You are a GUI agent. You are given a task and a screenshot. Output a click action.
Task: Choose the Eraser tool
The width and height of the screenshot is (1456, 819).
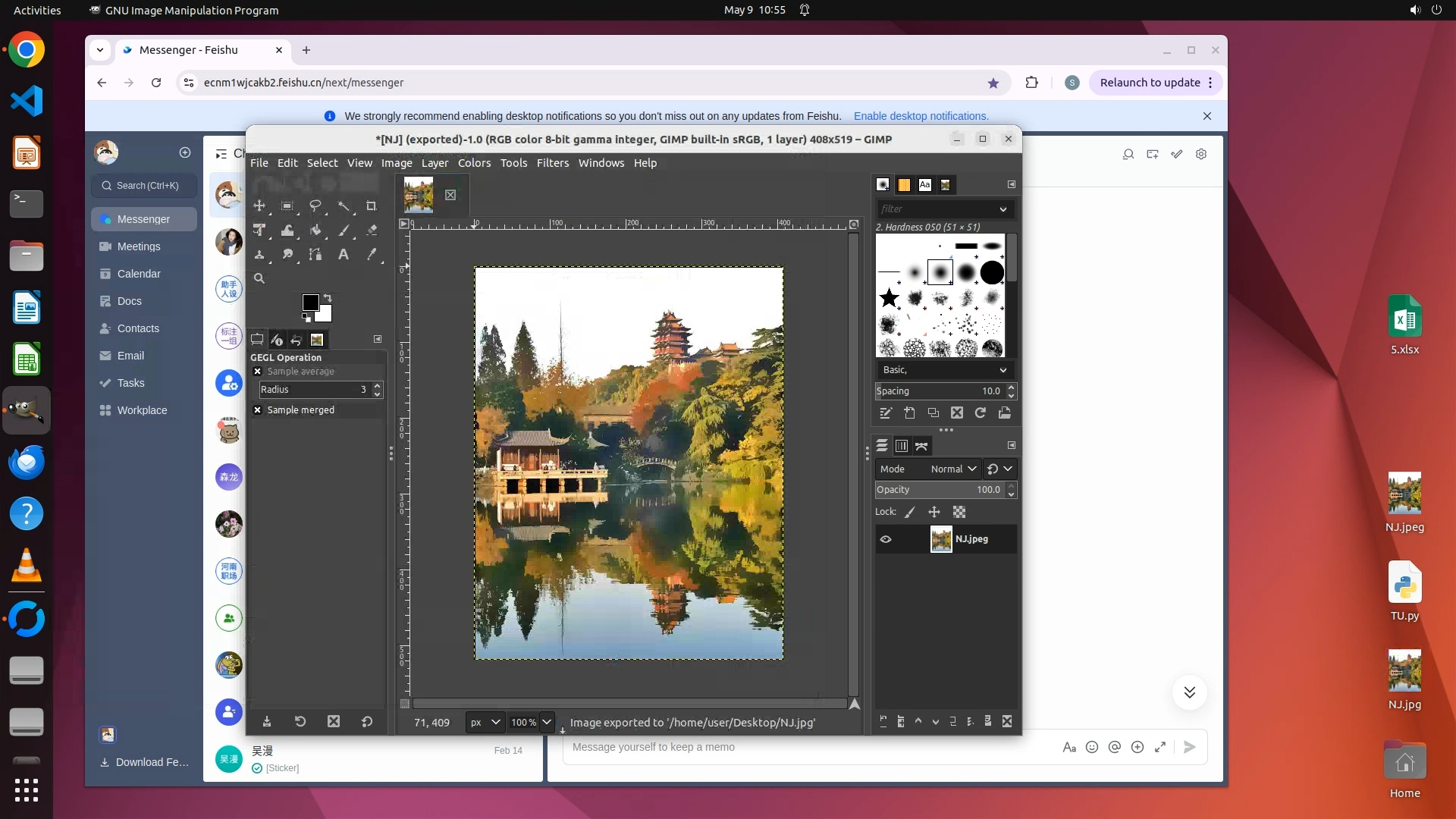pyautogui.click(x=372, y=230)
